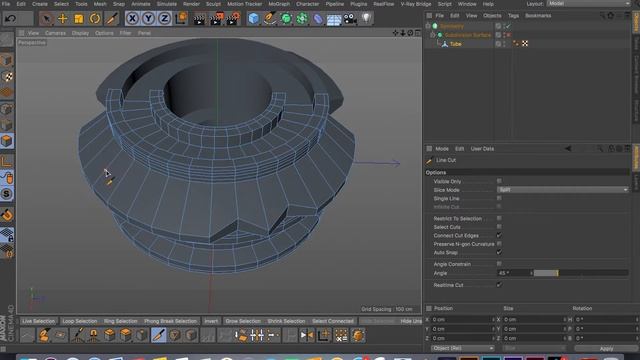Click the Apply button

click(606, 349)
